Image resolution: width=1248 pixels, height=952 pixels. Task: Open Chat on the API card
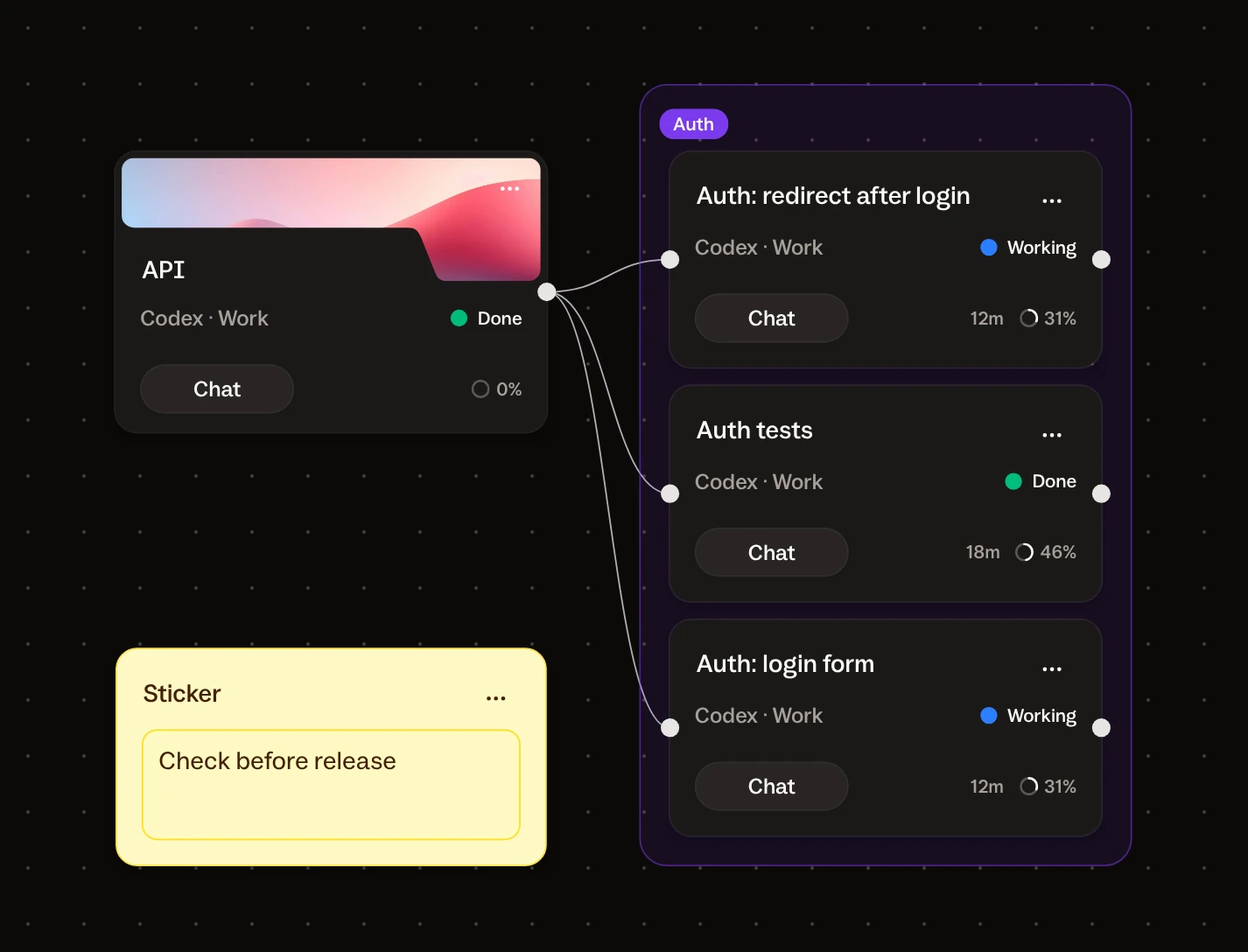coord(217,389)
